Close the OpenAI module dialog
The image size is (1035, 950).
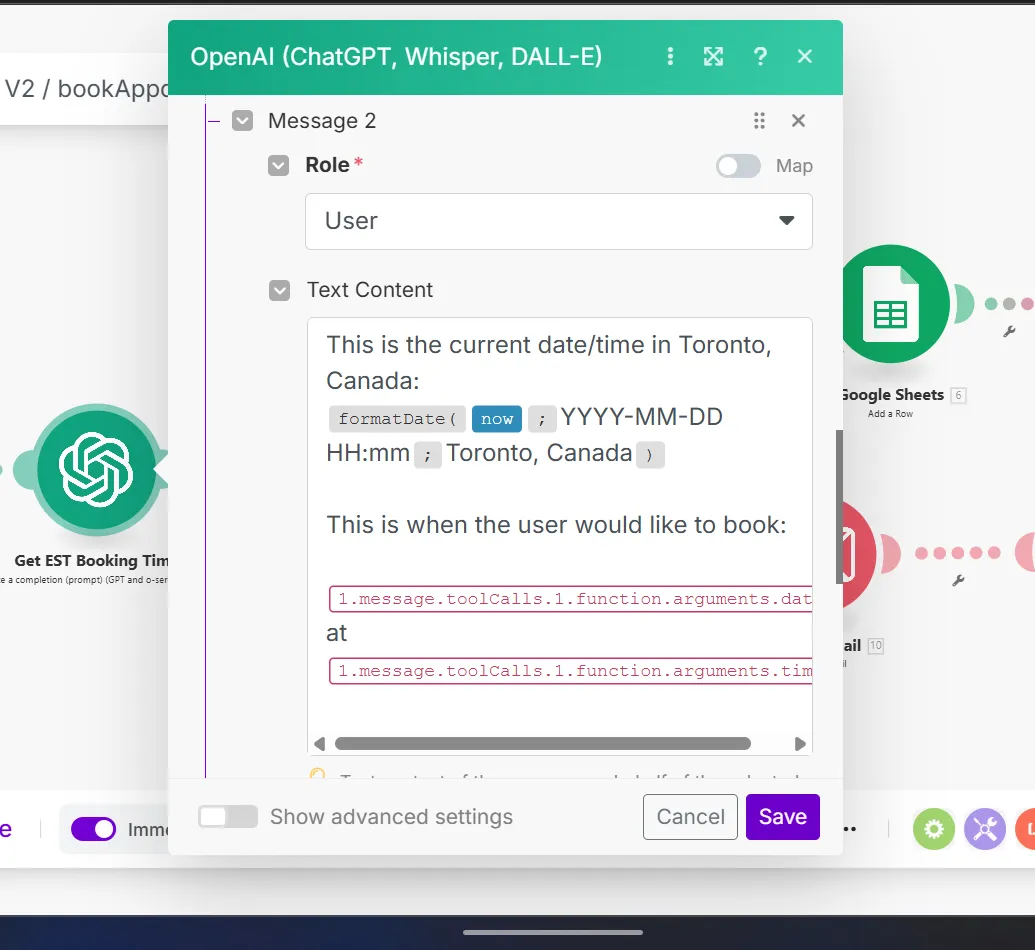[x=805, y=57]
